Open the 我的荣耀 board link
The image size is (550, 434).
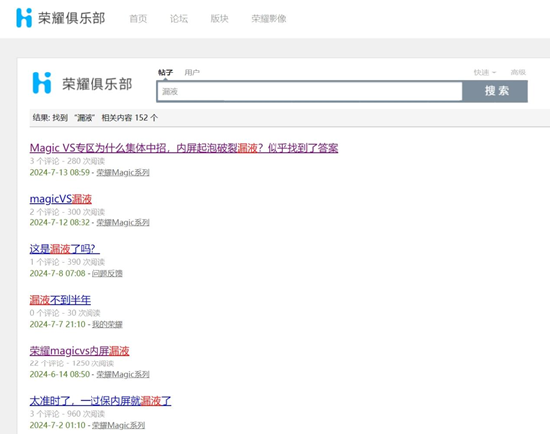click(x=107, y=324)
